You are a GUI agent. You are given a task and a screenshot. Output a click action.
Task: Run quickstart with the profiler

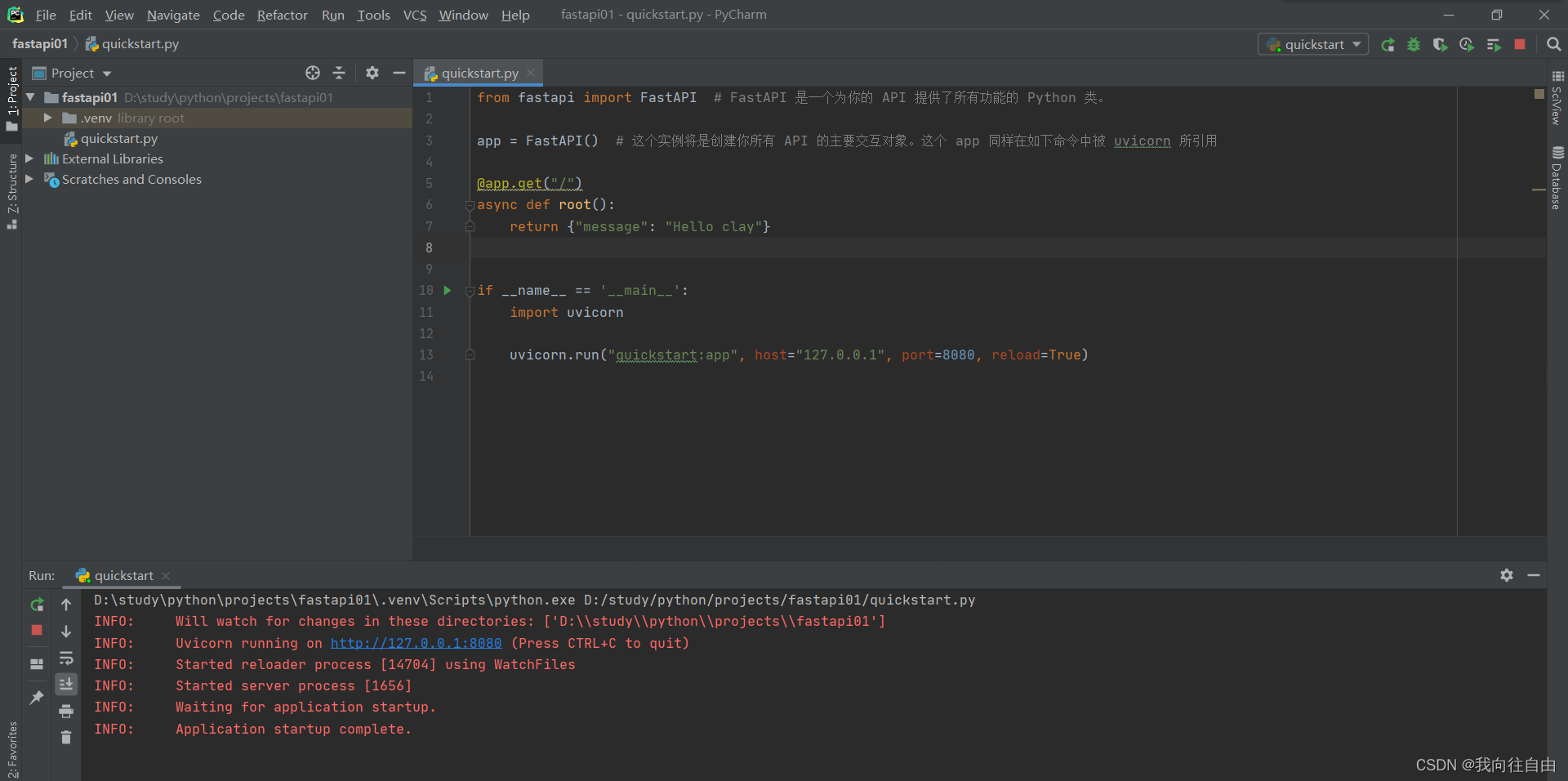point(1466,45)
